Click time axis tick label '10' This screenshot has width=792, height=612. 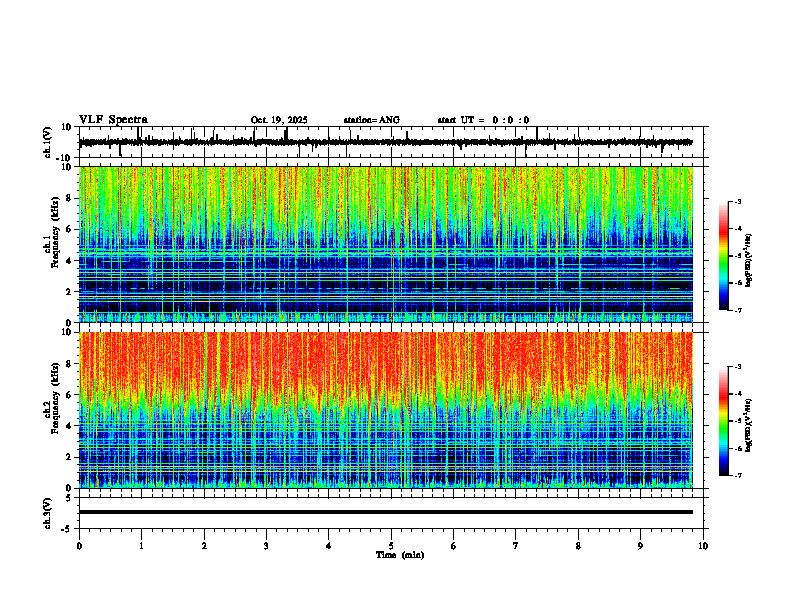[x=703, y=546]
